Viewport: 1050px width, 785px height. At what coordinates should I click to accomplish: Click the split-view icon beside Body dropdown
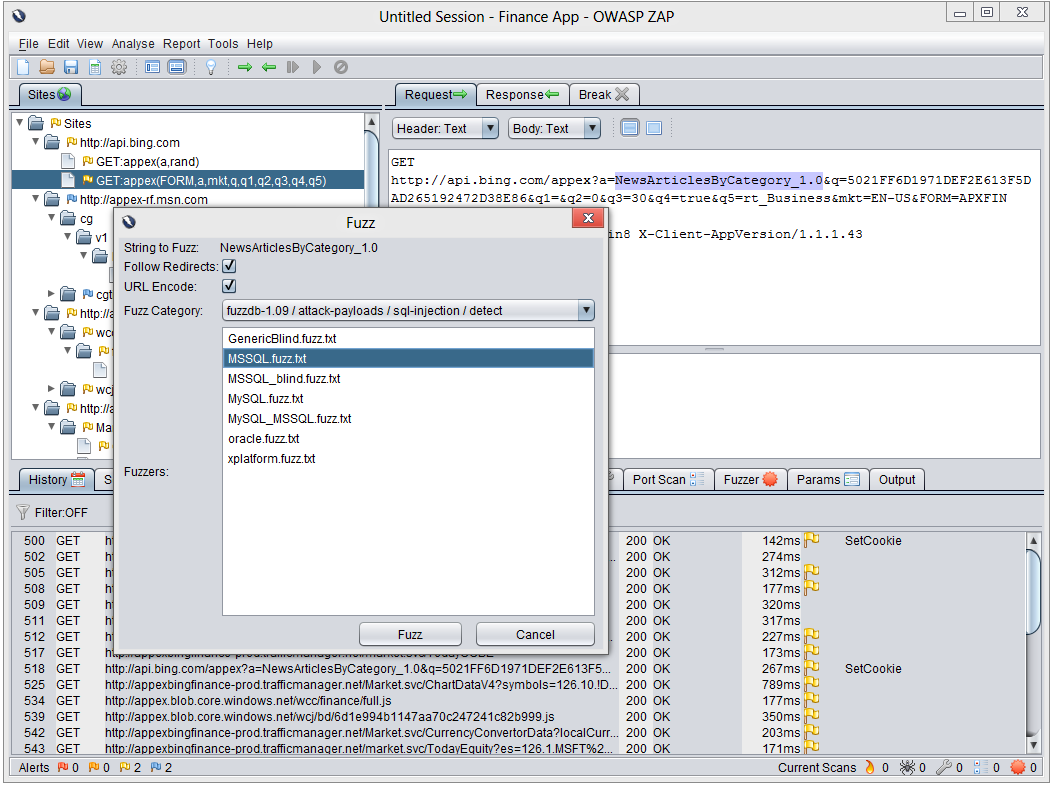[x=630, y=128]
